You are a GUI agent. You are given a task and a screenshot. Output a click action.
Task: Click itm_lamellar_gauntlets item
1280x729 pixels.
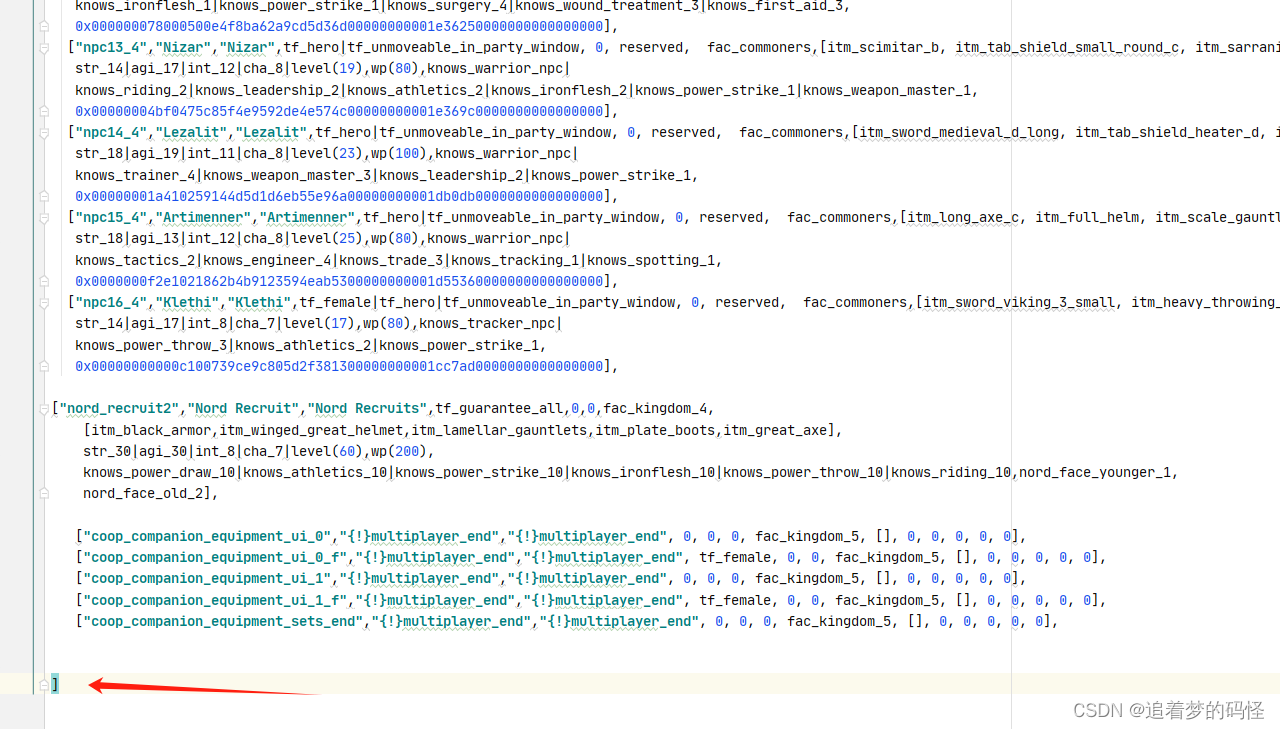point(499,430)
